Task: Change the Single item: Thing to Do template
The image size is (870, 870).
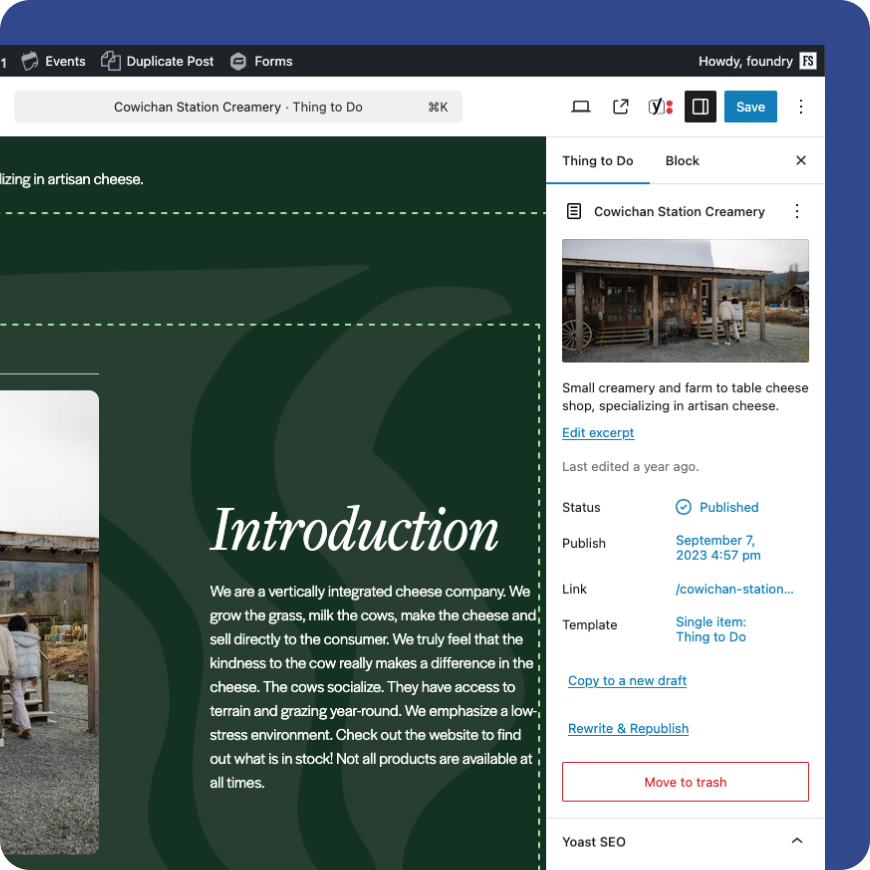Action: point(710,629)
